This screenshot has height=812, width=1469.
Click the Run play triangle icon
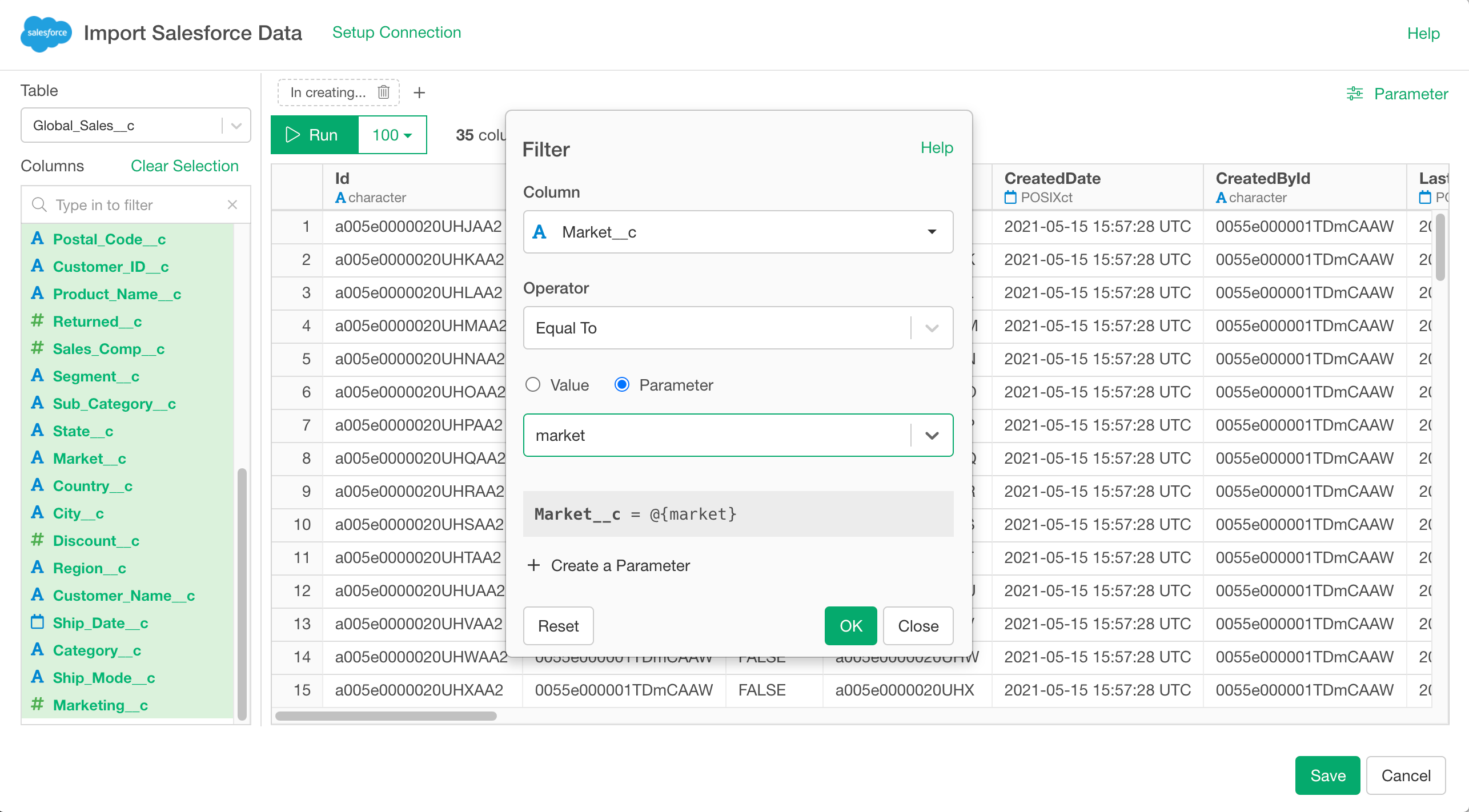click(292, 135)
